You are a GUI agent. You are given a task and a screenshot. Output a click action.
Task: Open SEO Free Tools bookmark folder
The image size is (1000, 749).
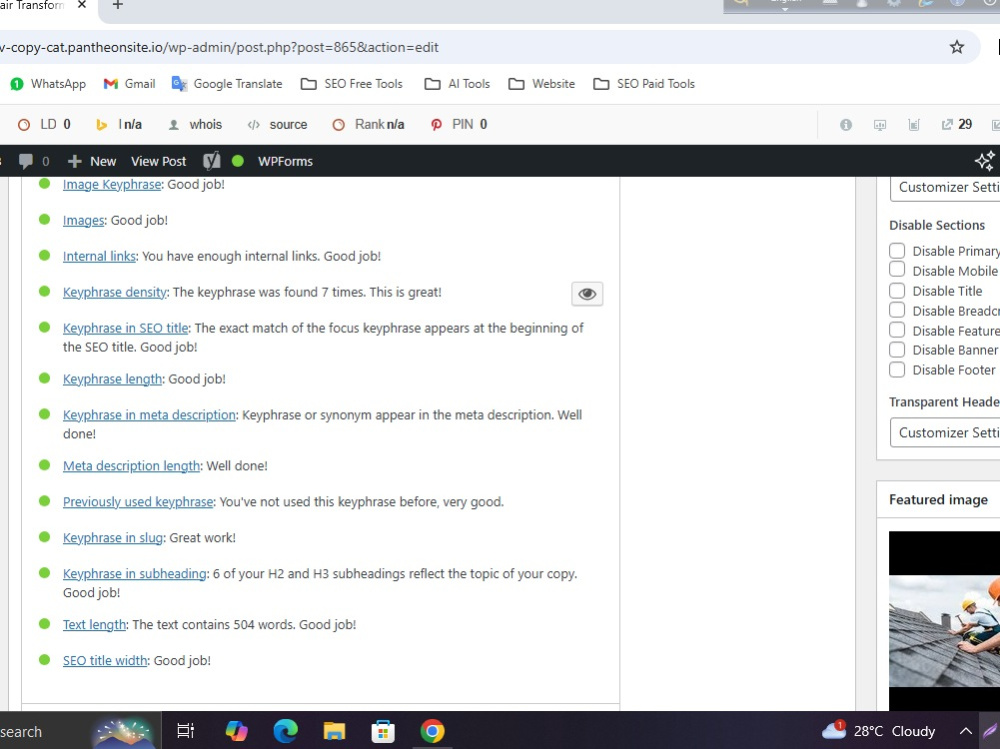352,84
